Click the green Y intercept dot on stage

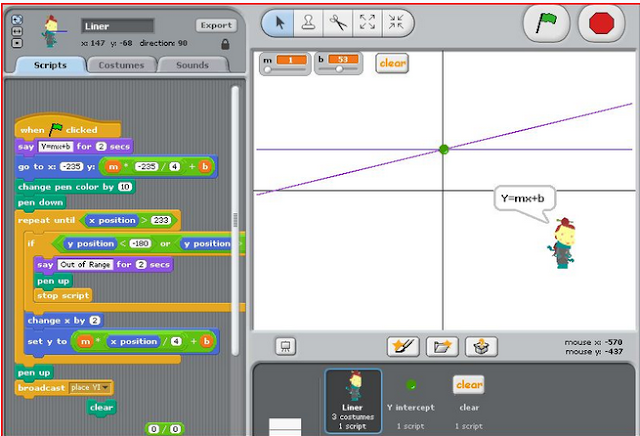(x=444, y=149)
